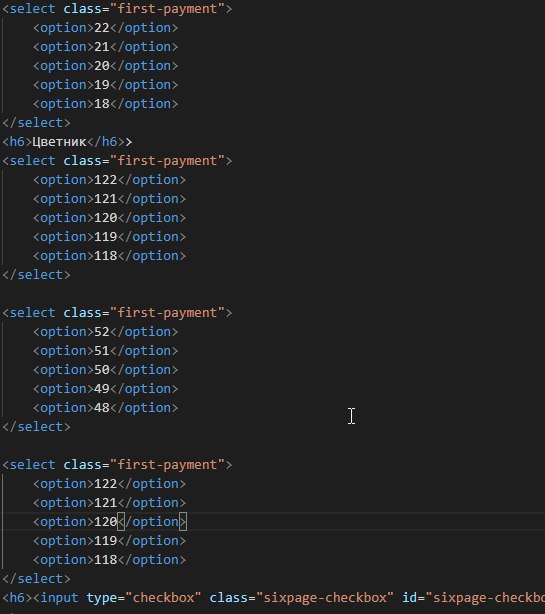545x614 pixels.
Task: Click the highlighted closing bracket of active option tag
Action: click(x=182, y=522)
